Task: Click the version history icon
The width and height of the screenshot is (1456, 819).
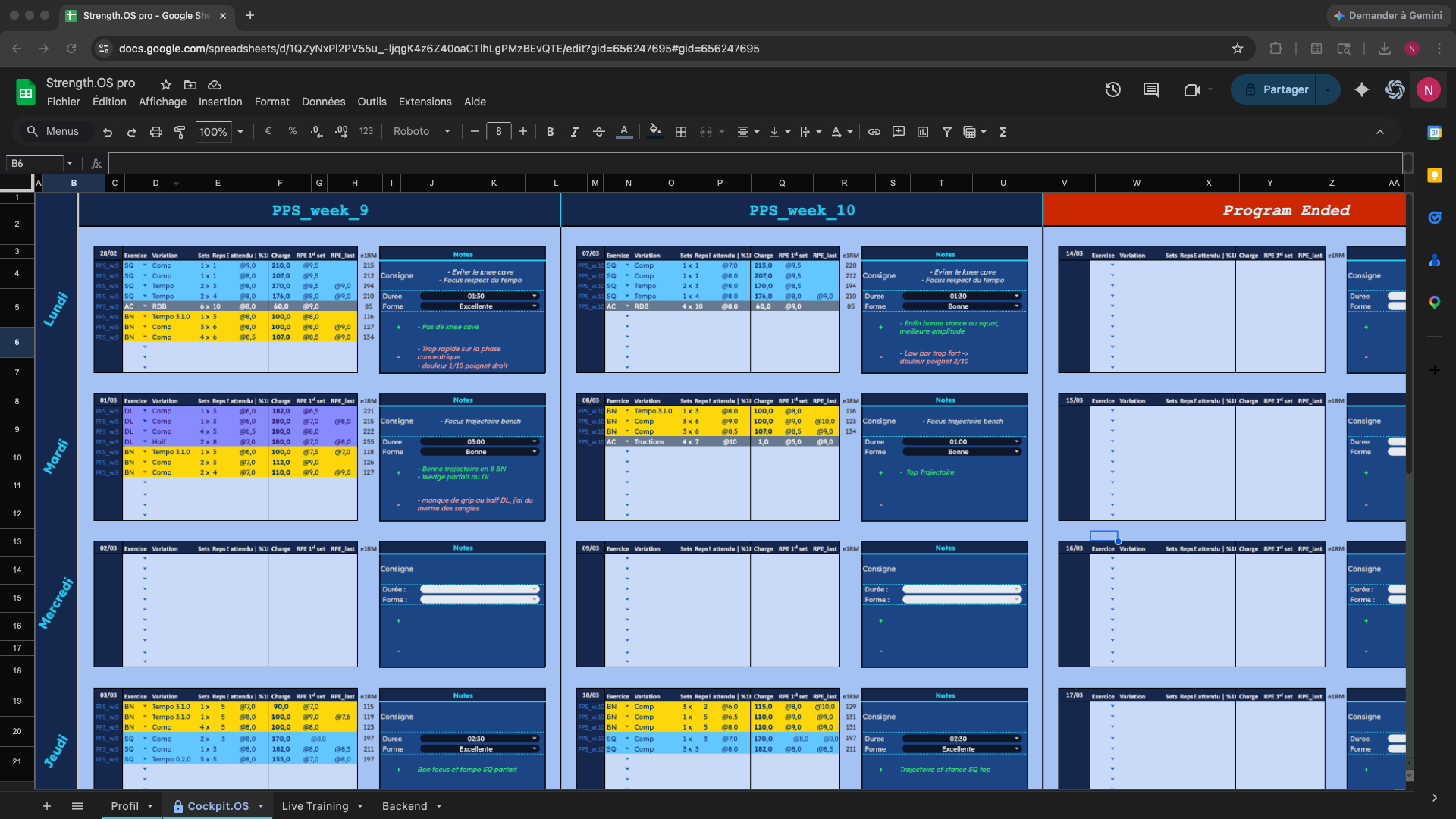Action: coord(1112,89)
